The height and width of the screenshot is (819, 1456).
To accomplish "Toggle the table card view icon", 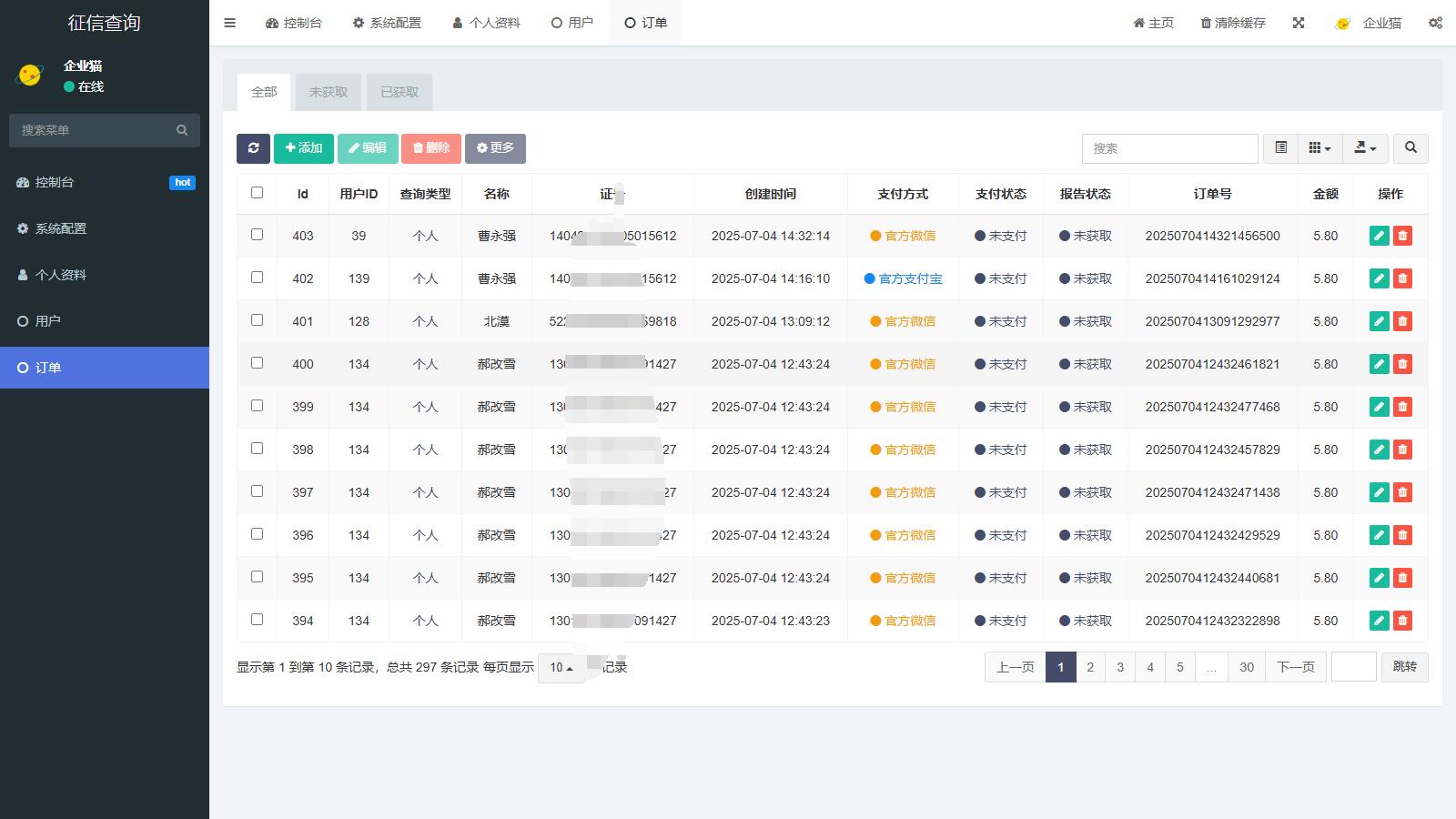I will pos(1280,148).
